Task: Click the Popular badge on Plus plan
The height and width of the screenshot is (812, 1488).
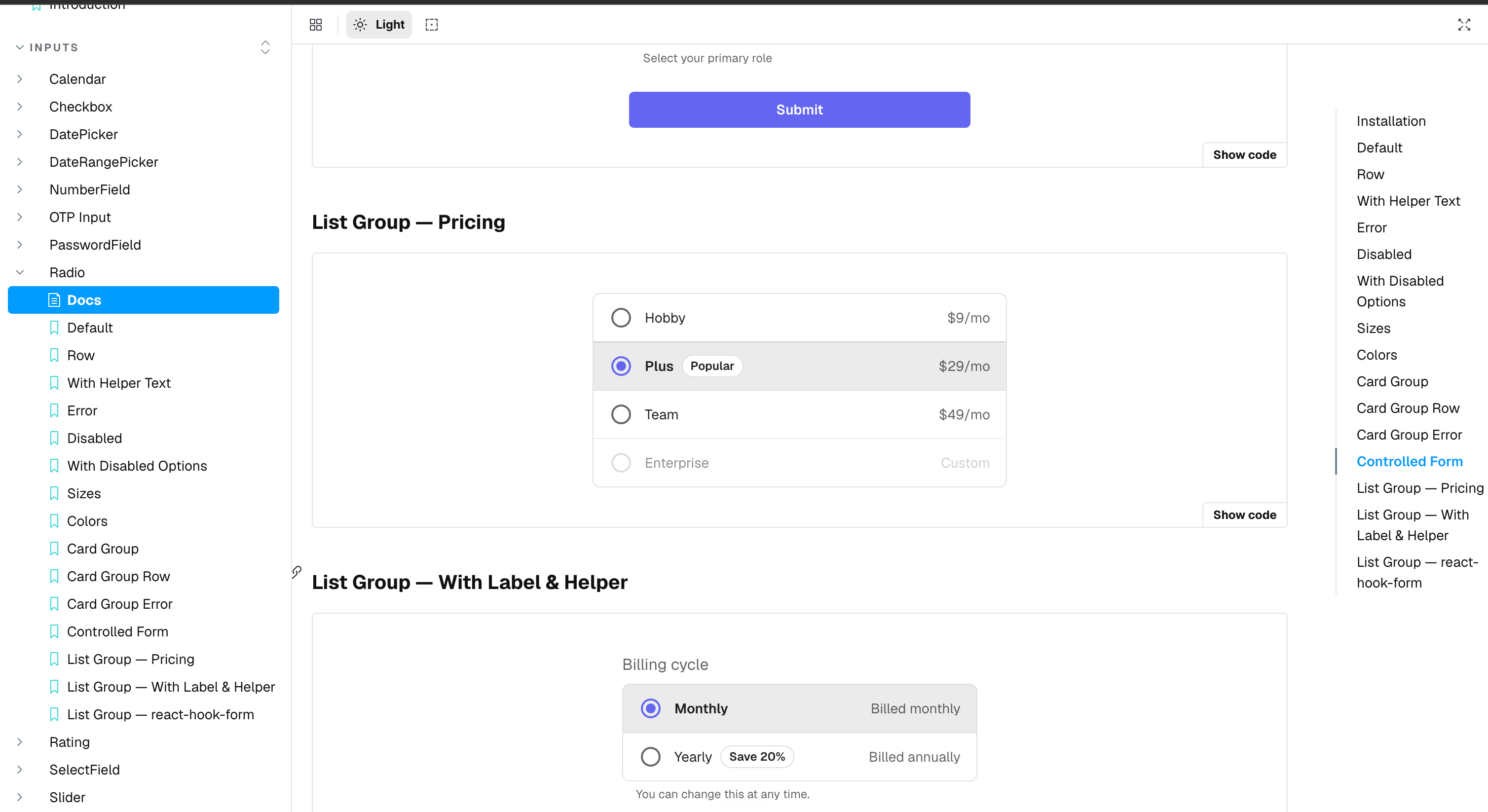Action: (712, 366)
